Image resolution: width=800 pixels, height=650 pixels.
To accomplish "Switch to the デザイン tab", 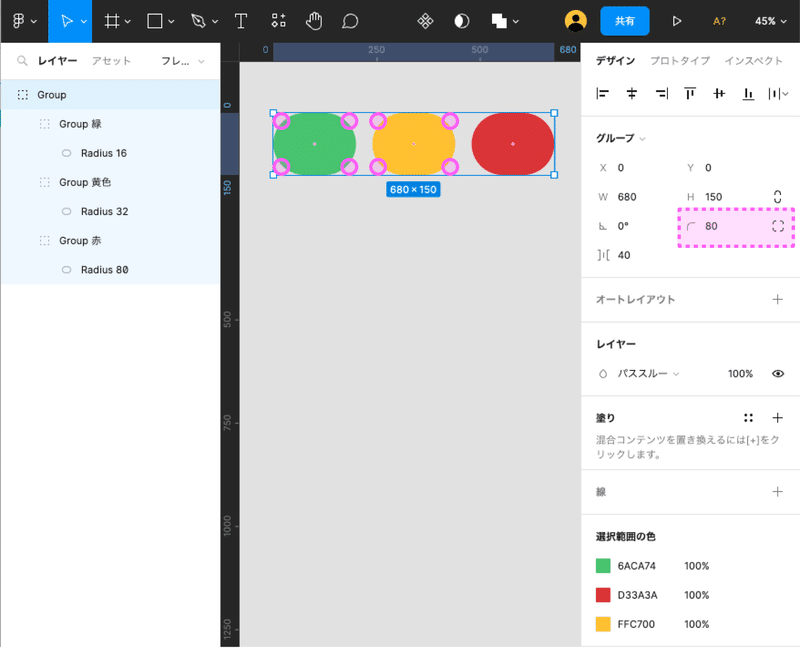I will 615,61.
